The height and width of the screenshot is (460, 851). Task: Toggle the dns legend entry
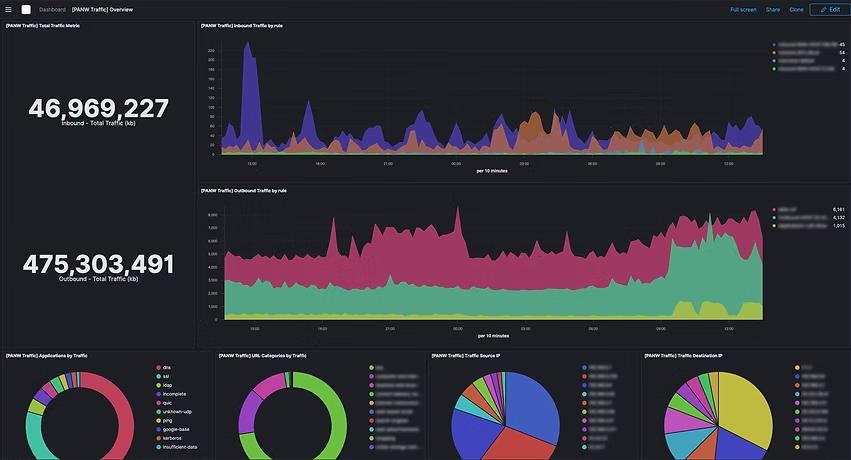click(166, 367)
